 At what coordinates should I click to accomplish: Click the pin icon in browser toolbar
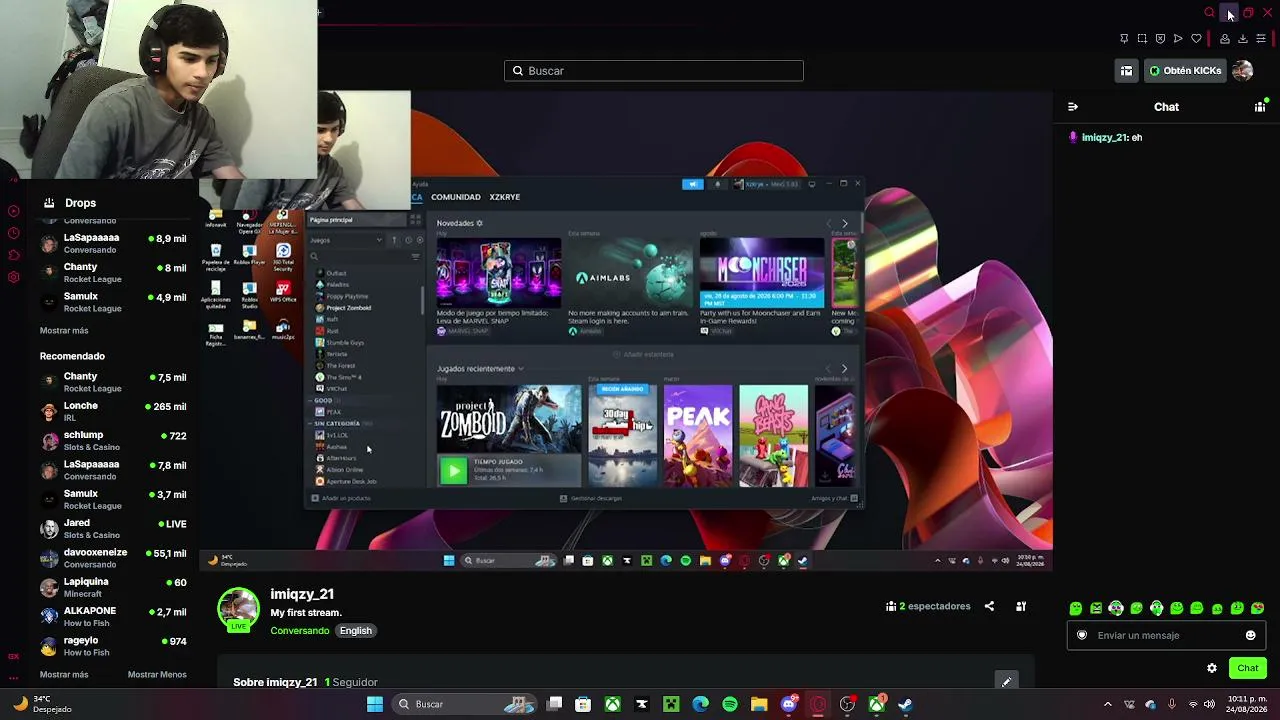click(x=1124, y=39)
